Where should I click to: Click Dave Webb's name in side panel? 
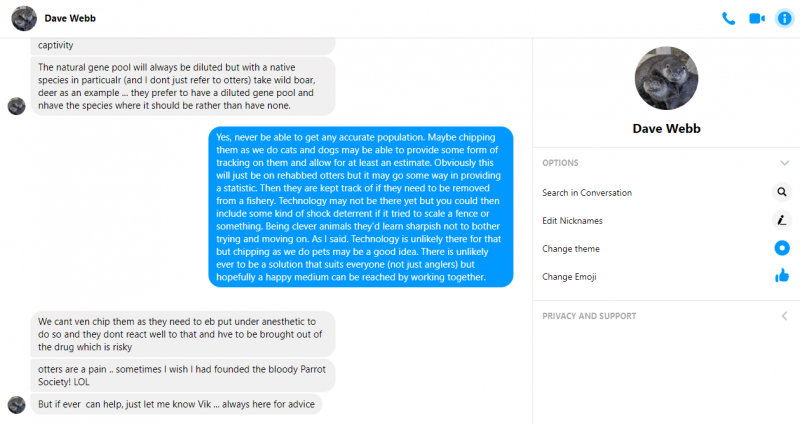click(x=666, y=128)
